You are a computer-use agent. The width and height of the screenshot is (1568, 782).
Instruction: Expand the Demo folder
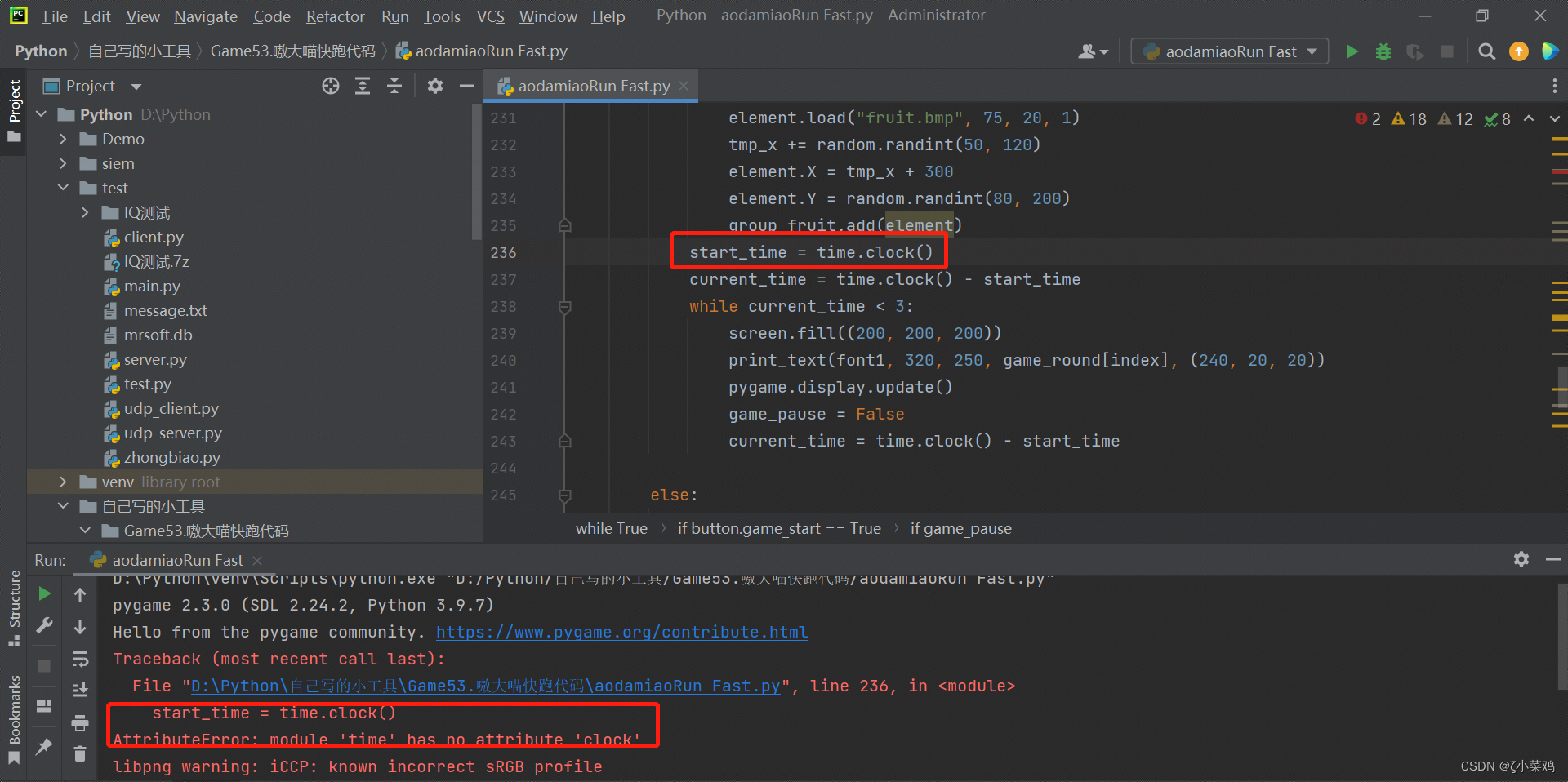pyautogui.click(x=62, y=139)
